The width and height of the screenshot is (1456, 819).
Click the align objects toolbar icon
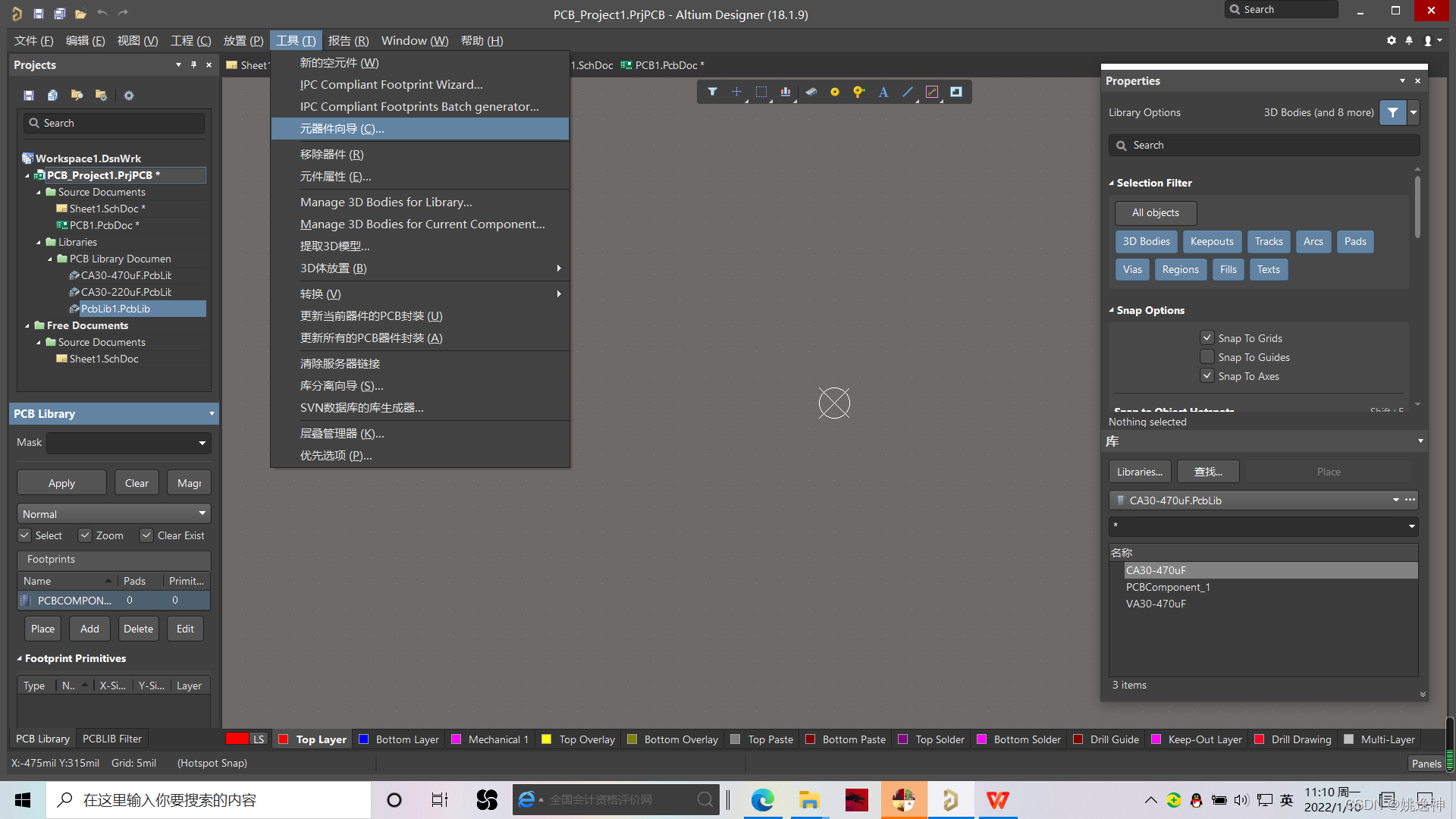coord(786,92)
